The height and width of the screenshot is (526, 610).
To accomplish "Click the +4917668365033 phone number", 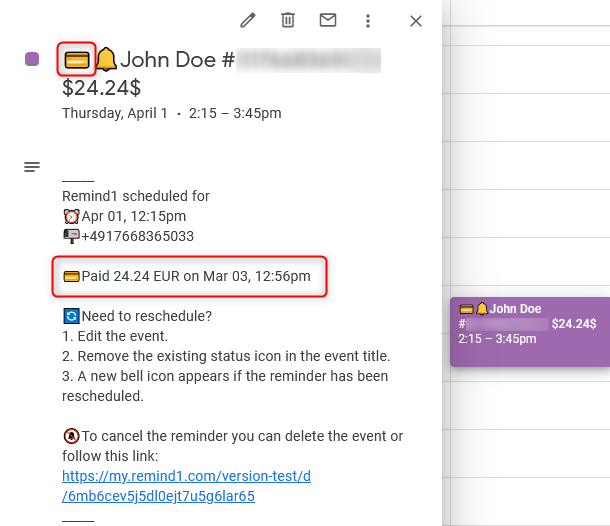I will click(x=138, y=237).
